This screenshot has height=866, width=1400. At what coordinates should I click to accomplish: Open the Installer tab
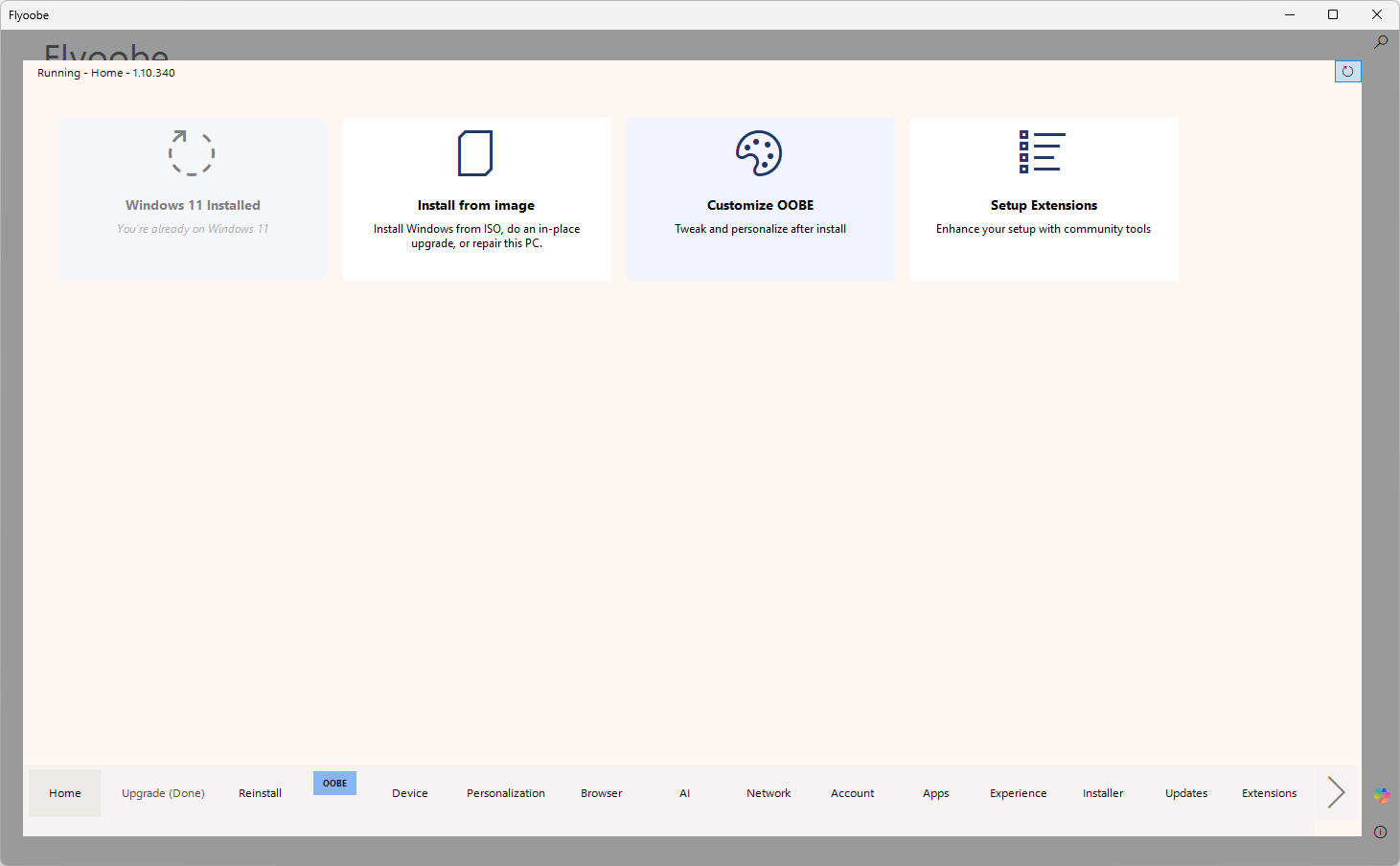tap(1103, 793)
